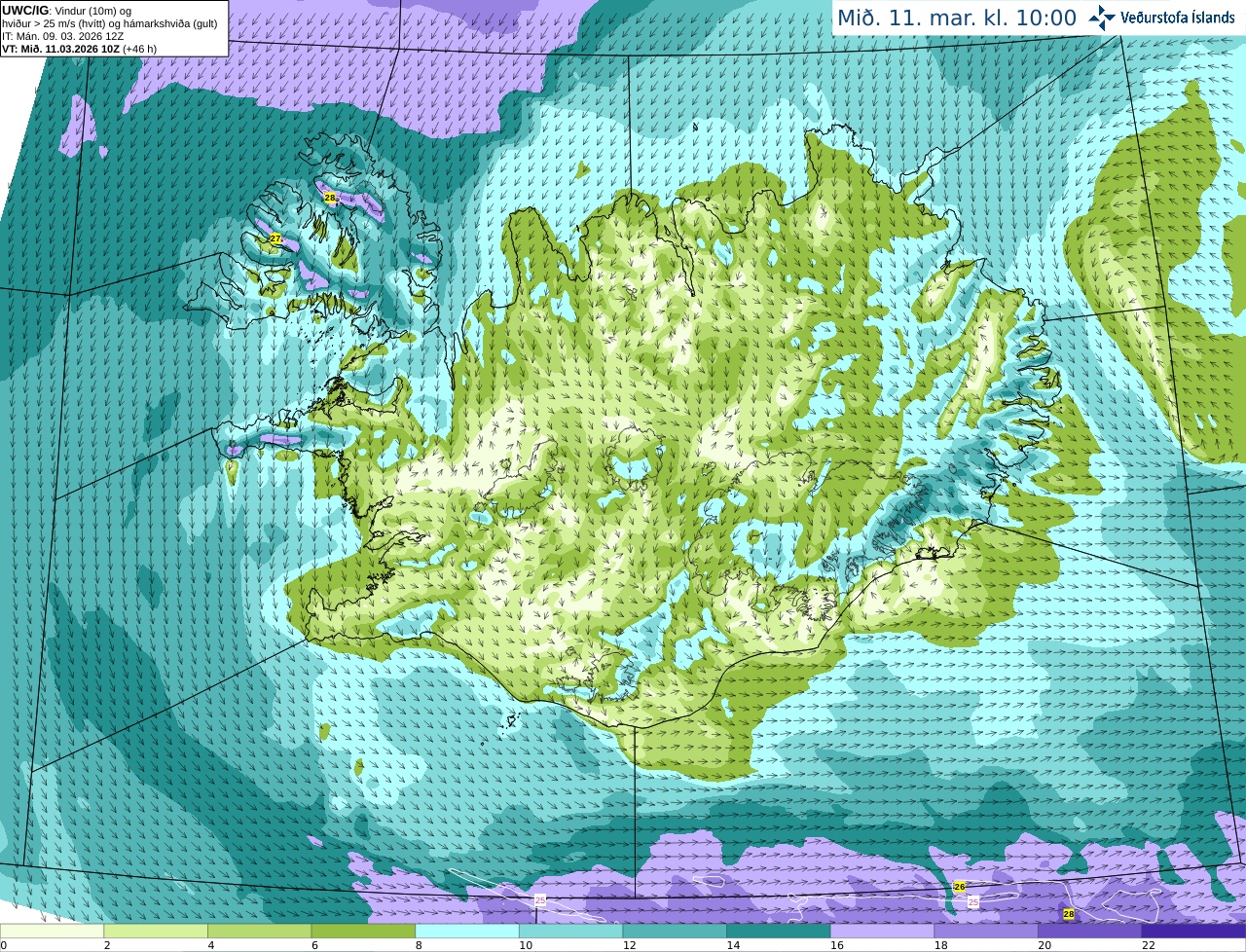Click the white 25 label beside the yellow 26
The height and width of the screenshot is (952, 1246).
(973, 902)
